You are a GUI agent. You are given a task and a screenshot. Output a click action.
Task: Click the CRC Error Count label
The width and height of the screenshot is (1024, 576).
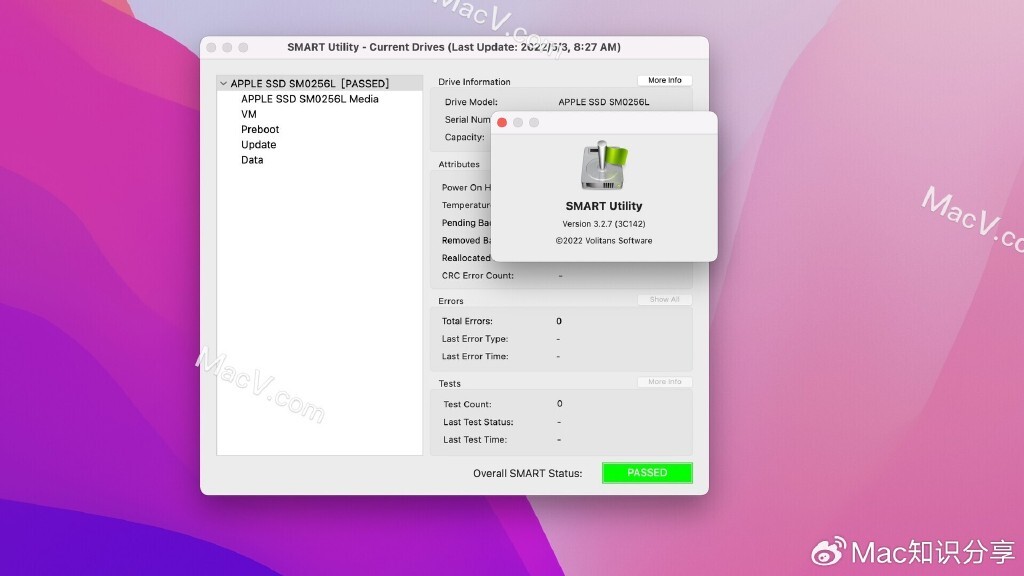coord(477,276)
